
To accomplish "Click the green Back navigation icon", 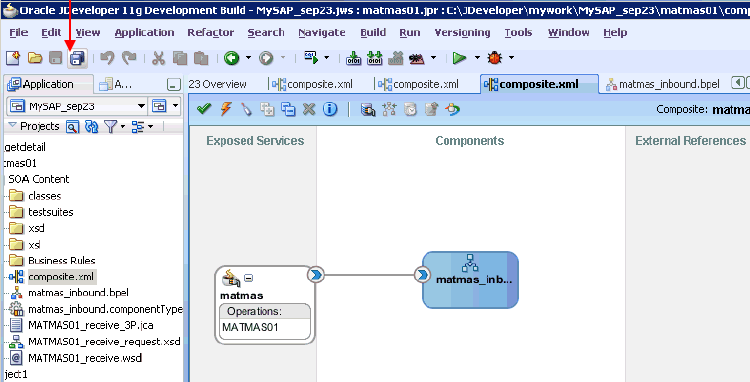I will tap(232, 58).
